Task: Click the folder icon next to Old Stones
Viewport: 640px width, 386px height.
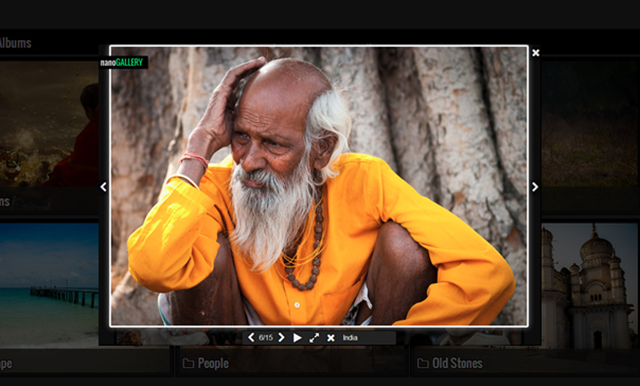Action: point(423,363)
